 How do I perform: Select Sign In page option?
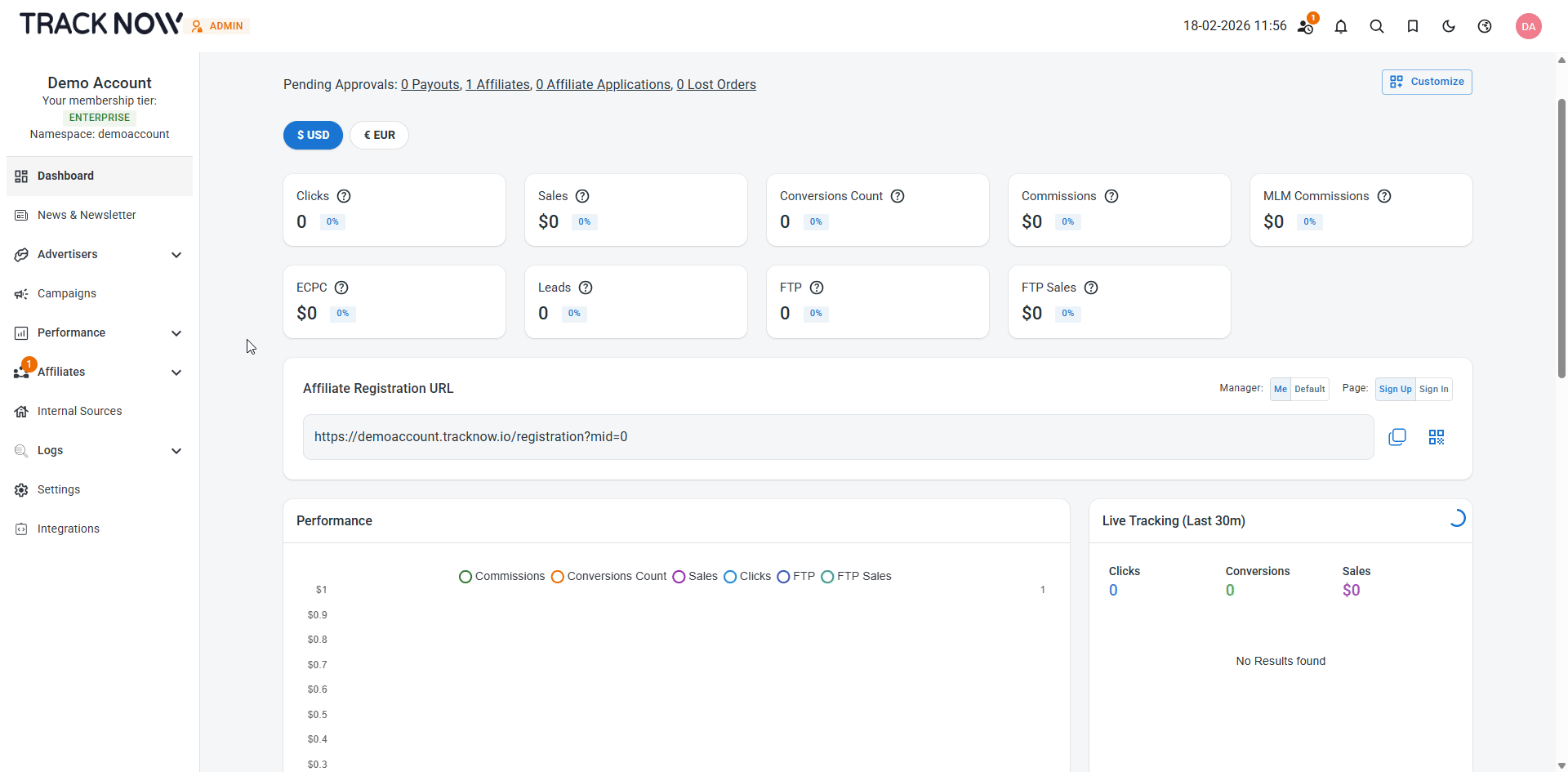pyautogui.click(x=1433, y=389)
